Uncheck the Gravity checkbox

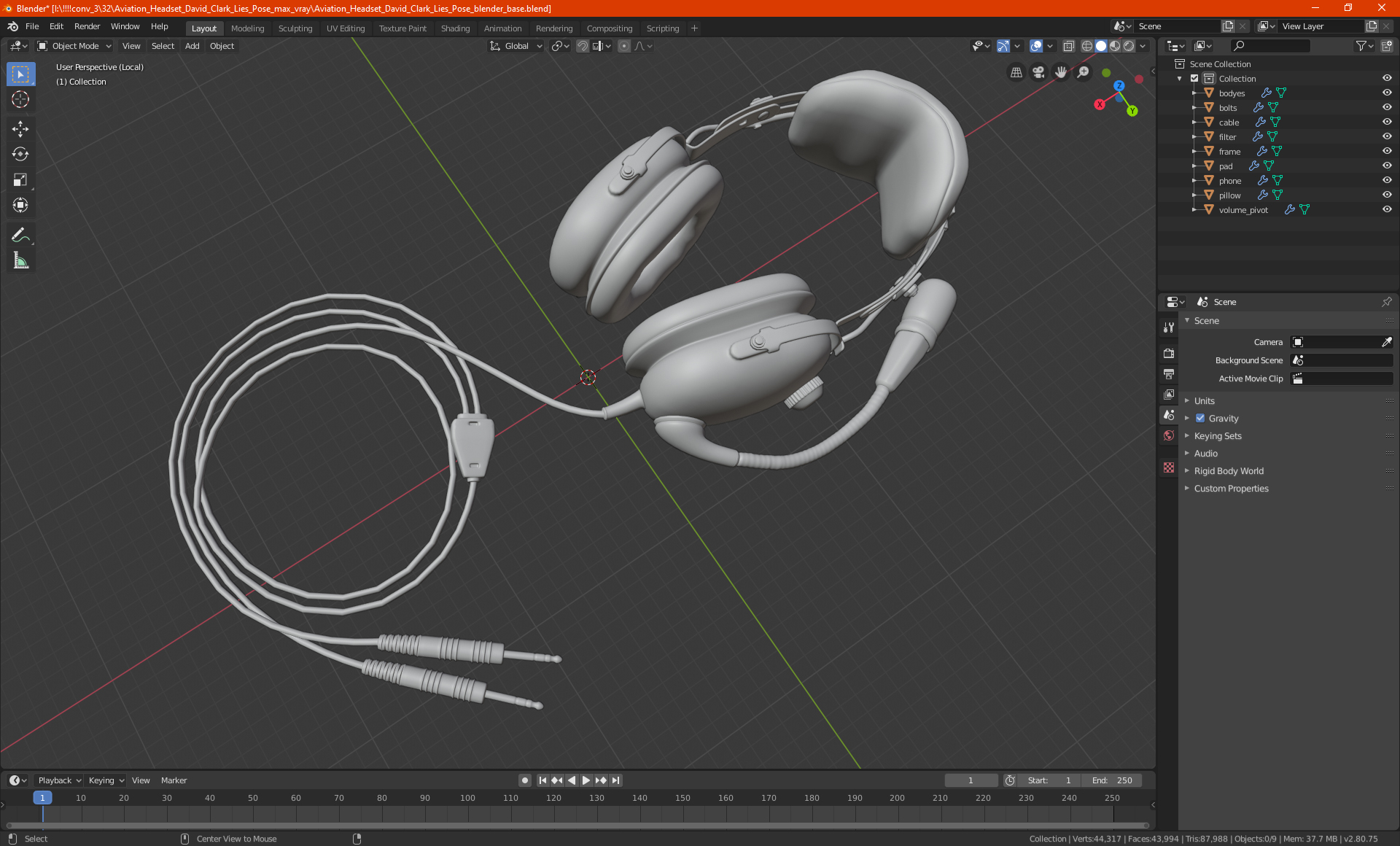point(1200,419)
